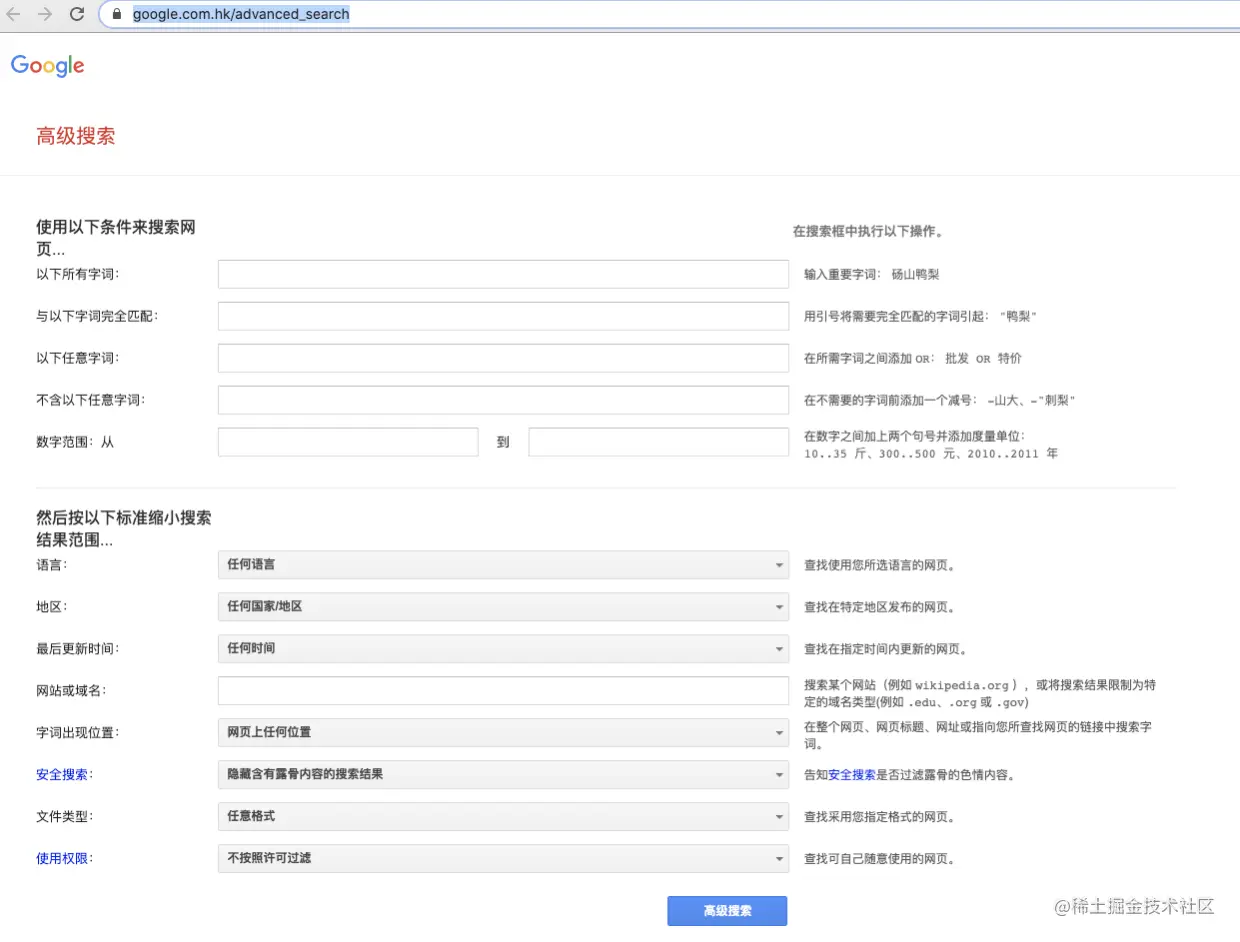Viewport: 1240px width, 942px height.
Task: Click the '查找采用您指定格式的网页。' description
Action: 880,817
